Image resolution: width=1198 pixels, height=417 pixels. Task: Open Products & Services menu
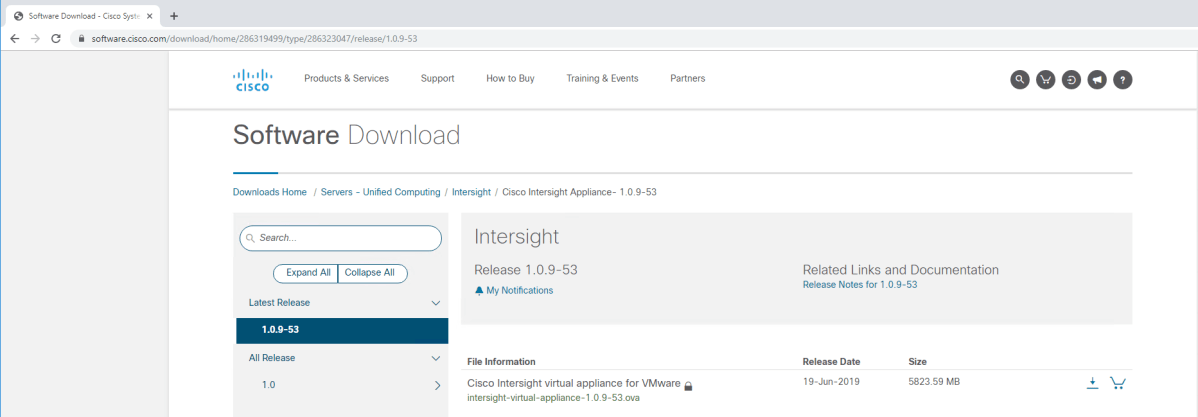pos(346,79)
